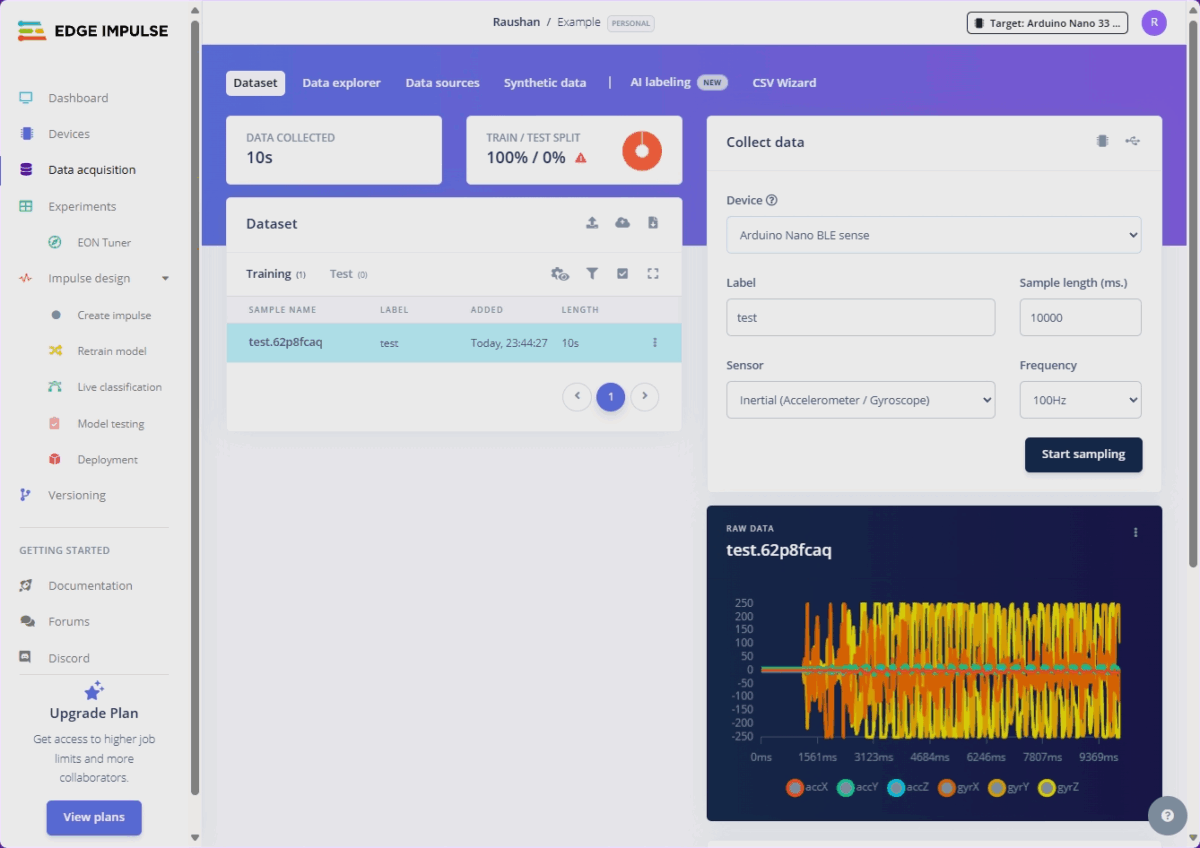Click the USB connect icon in Collect data
This screenshot has width=1200, height=848.
pos(1132,141)
